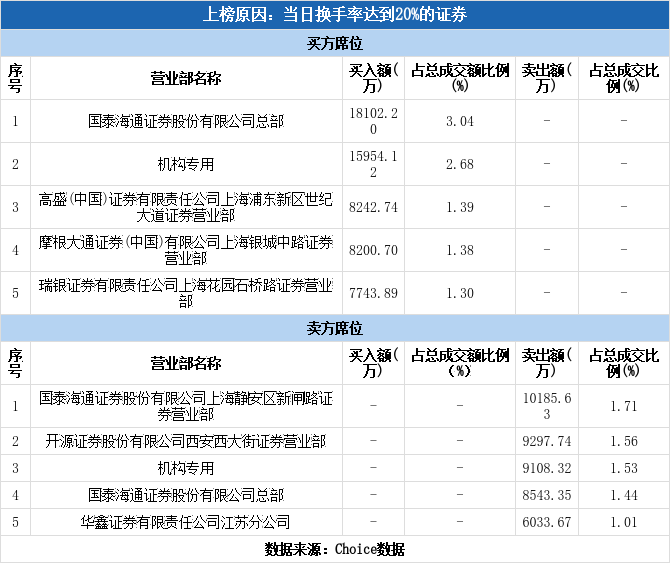This screenshot has height=563, width=670.
Task: Click the ratio value 1.44
Action: tap(624, 495)
